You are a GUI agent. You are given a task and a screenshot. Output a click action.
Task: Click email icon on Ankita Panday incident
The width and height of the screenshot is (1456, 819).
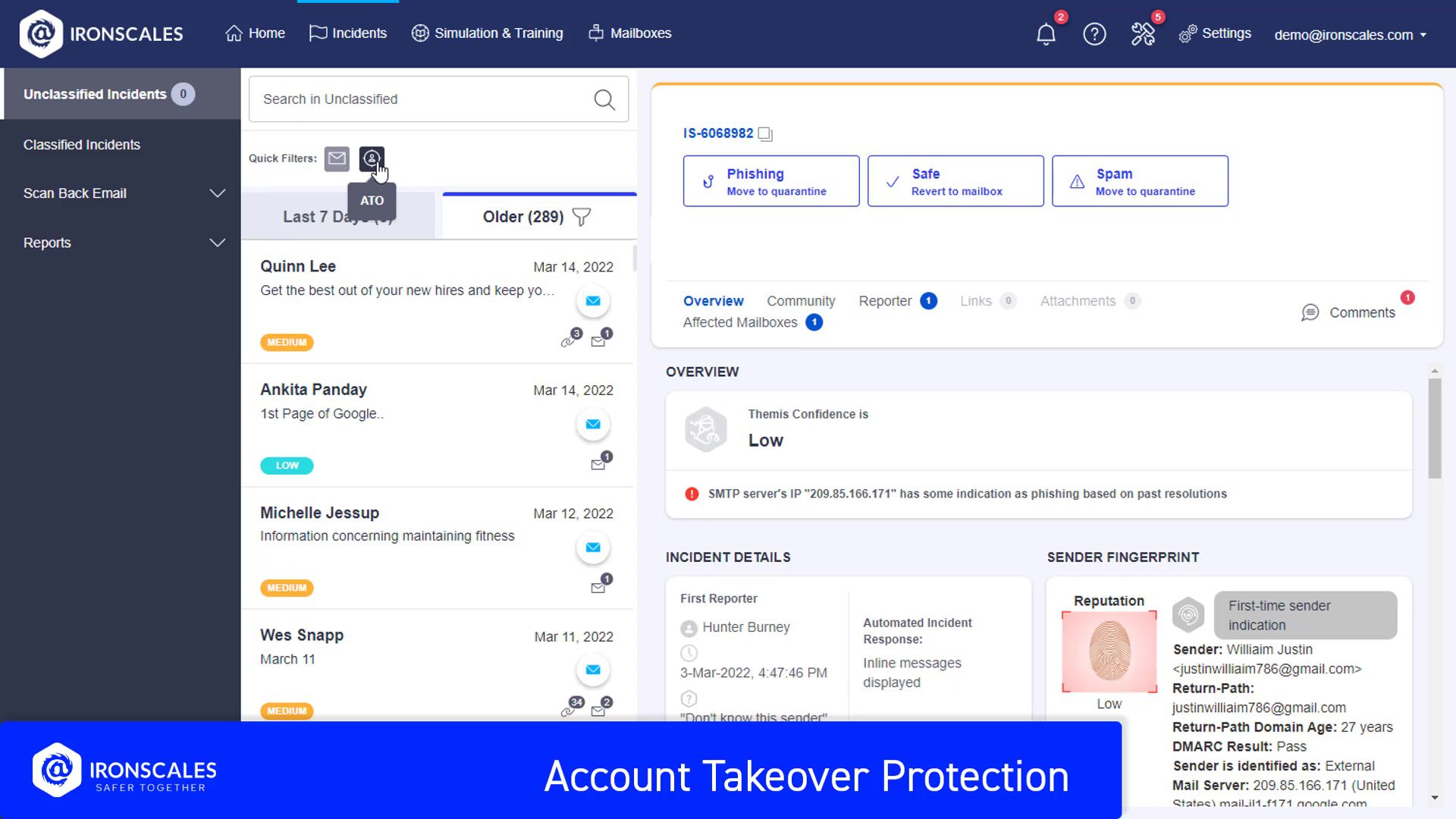pyautogui.click(x=593, y=424)
